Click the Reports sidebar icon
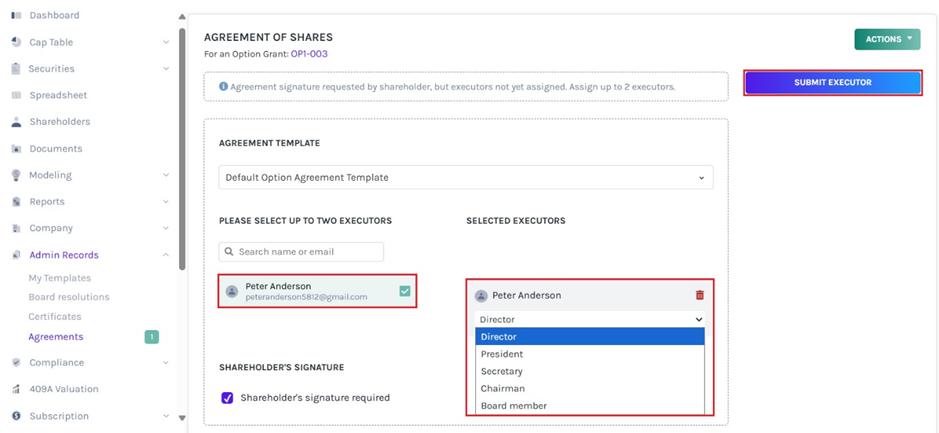 (16, 202)
